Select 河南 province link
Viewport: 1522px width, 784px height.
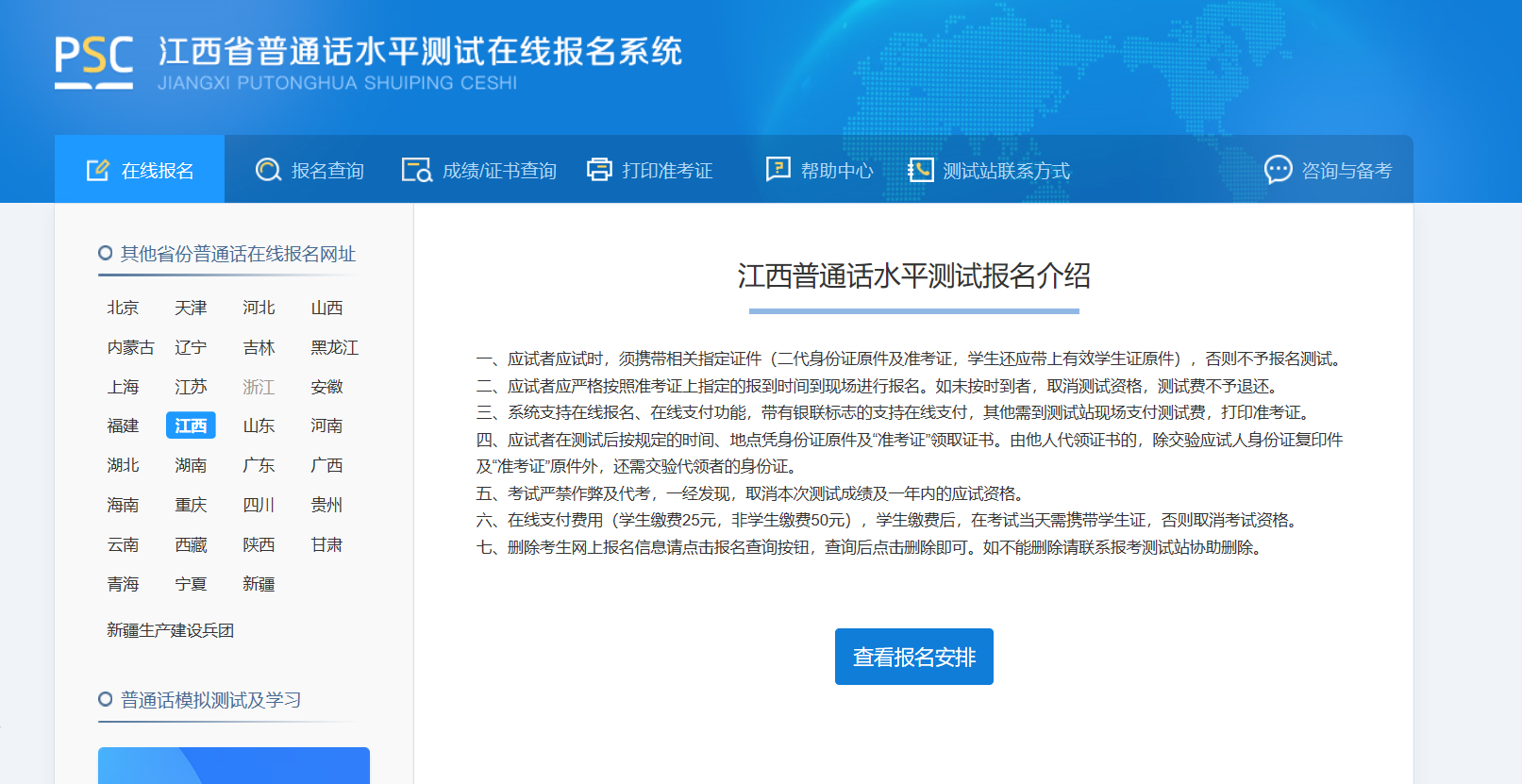326,425
